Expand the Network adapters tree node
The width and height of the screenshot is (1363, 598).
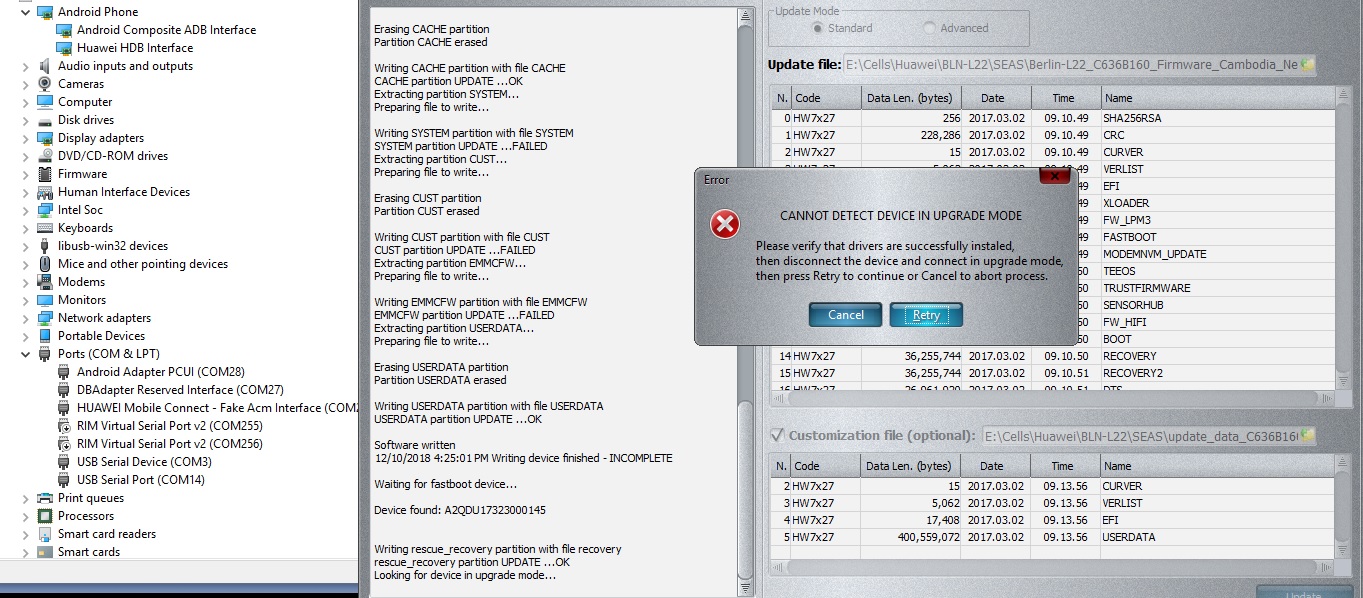pos(25,318)
